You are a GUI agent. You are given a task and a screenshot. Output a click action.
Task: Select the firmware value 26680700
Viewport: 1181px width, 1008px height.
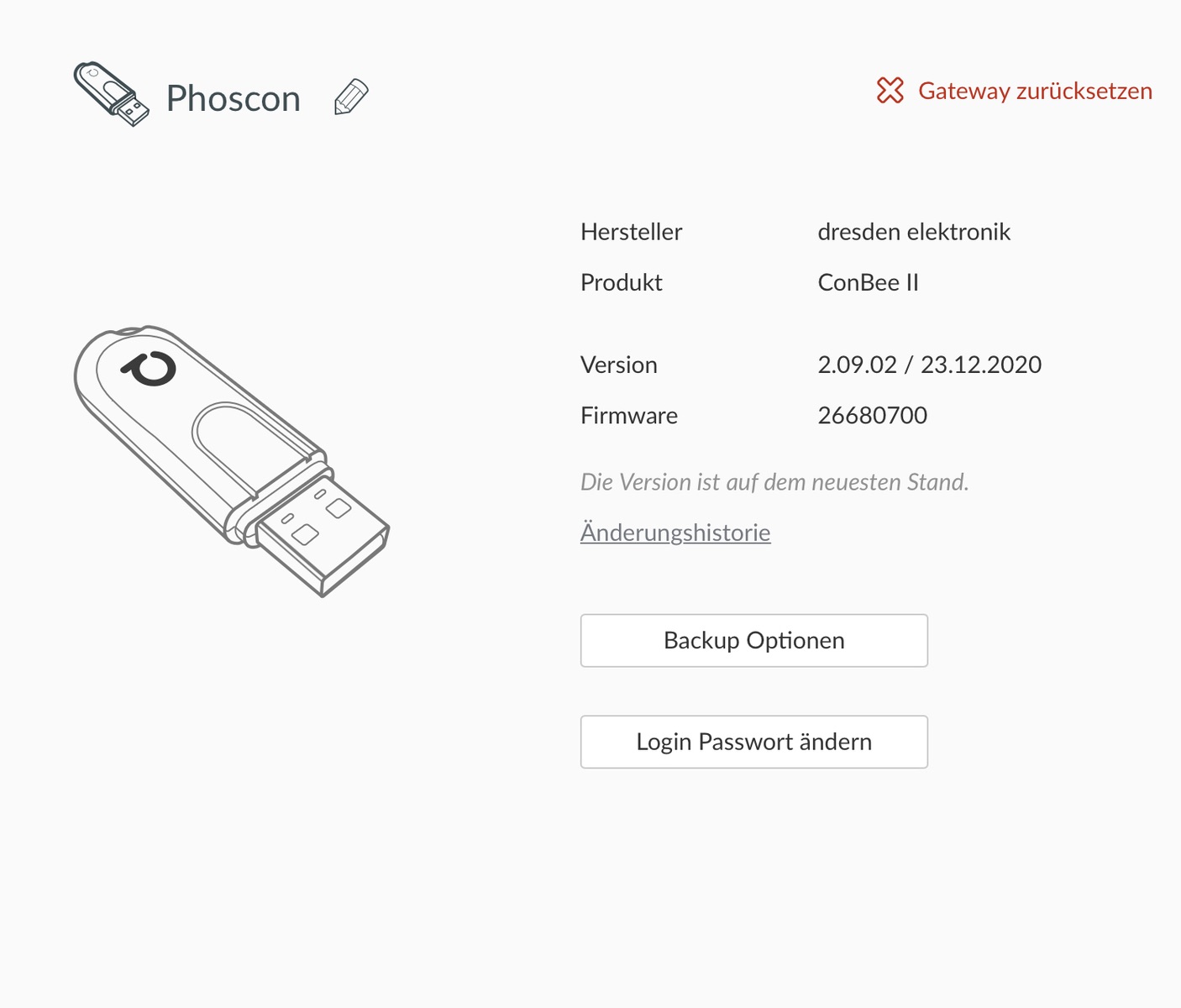point(872,415)
